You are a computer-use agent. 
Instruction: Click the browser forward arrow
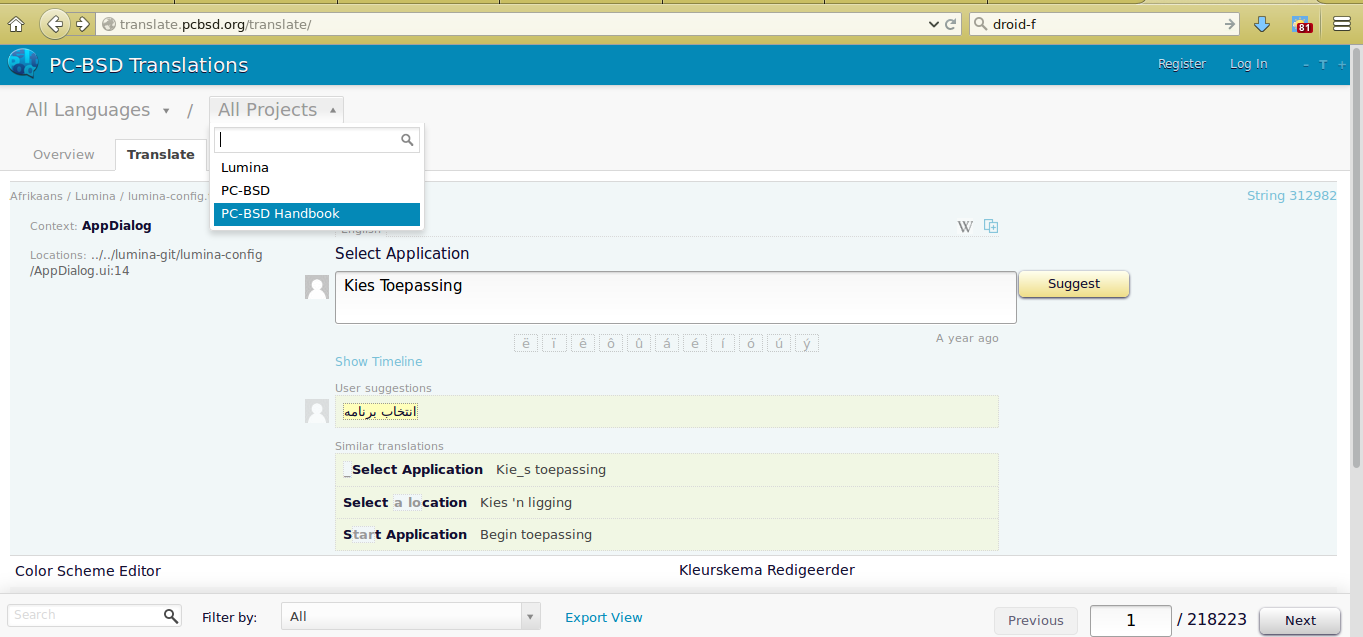coord(82,23)
